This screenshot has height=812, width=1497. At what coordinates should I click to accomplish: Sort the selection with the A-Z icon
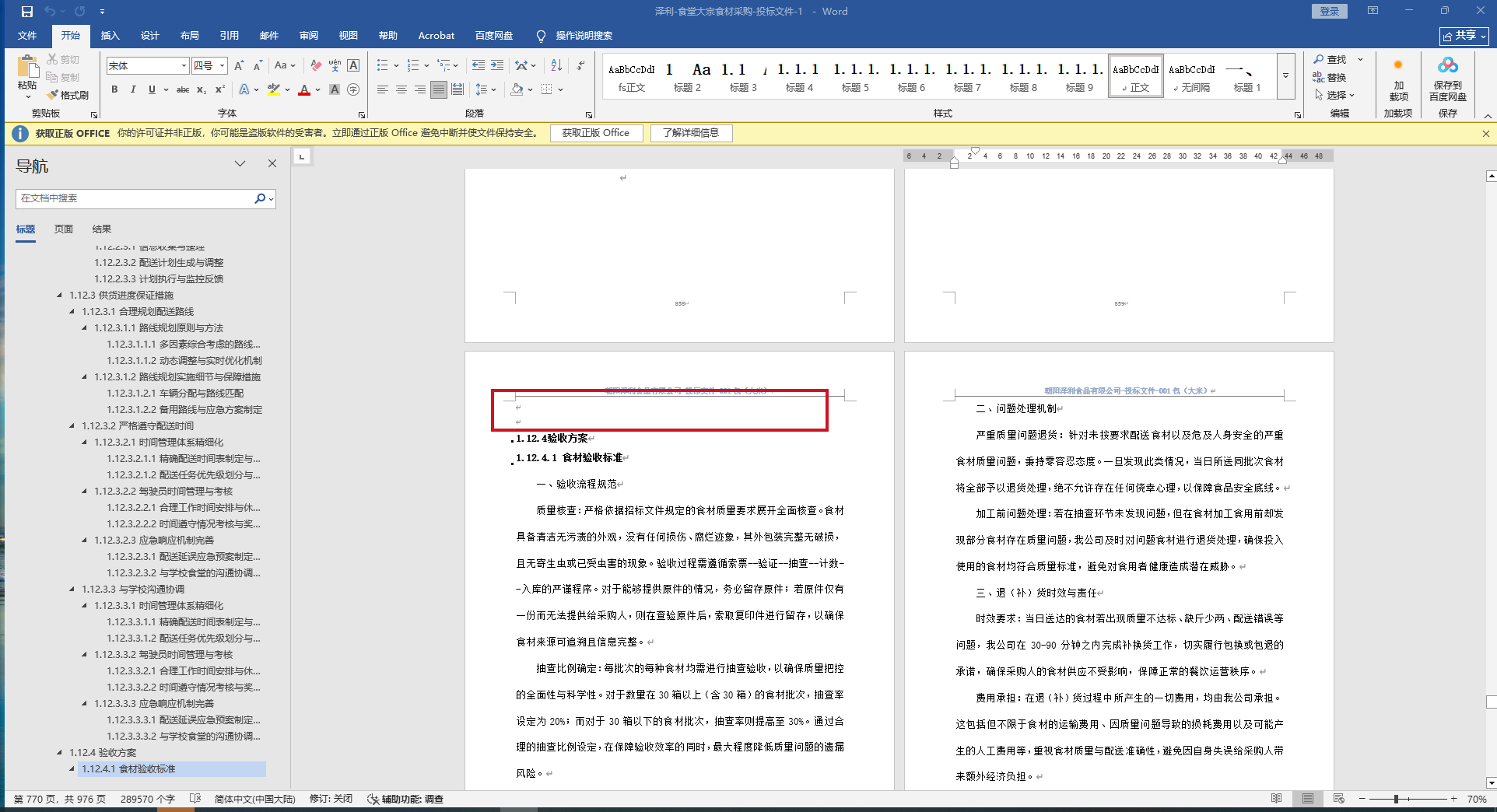click(556, 65)
